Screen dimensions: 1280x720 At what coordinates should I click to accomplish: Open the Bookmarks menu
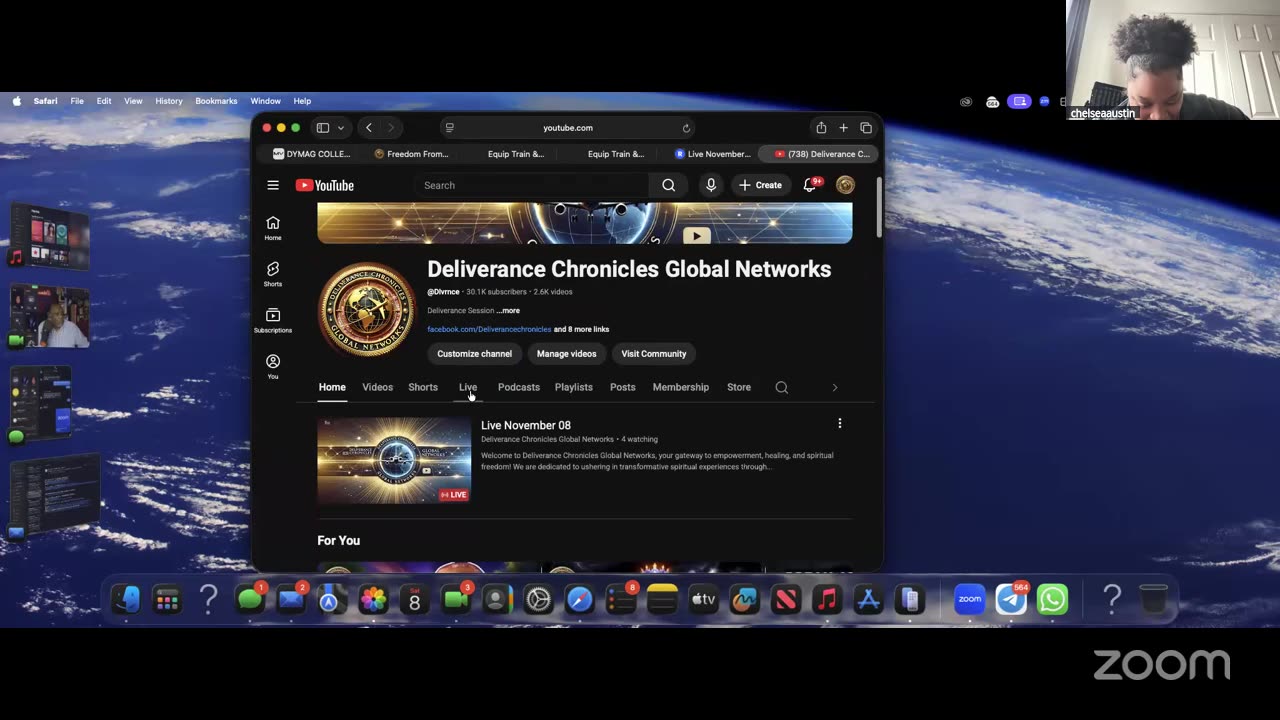click(x=216, y=101)
